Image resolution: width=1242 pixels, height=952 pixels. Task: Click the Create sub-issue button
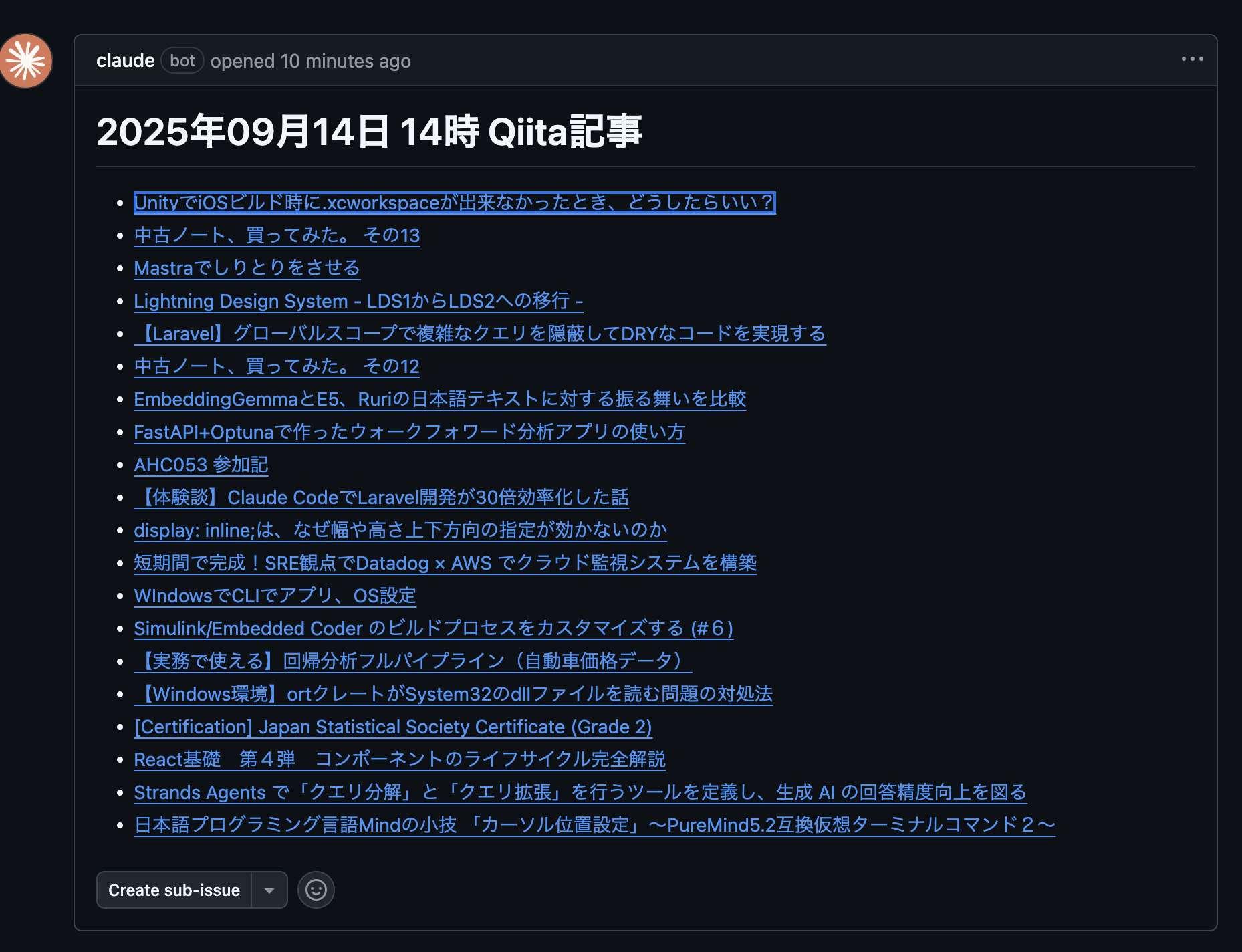174,890
